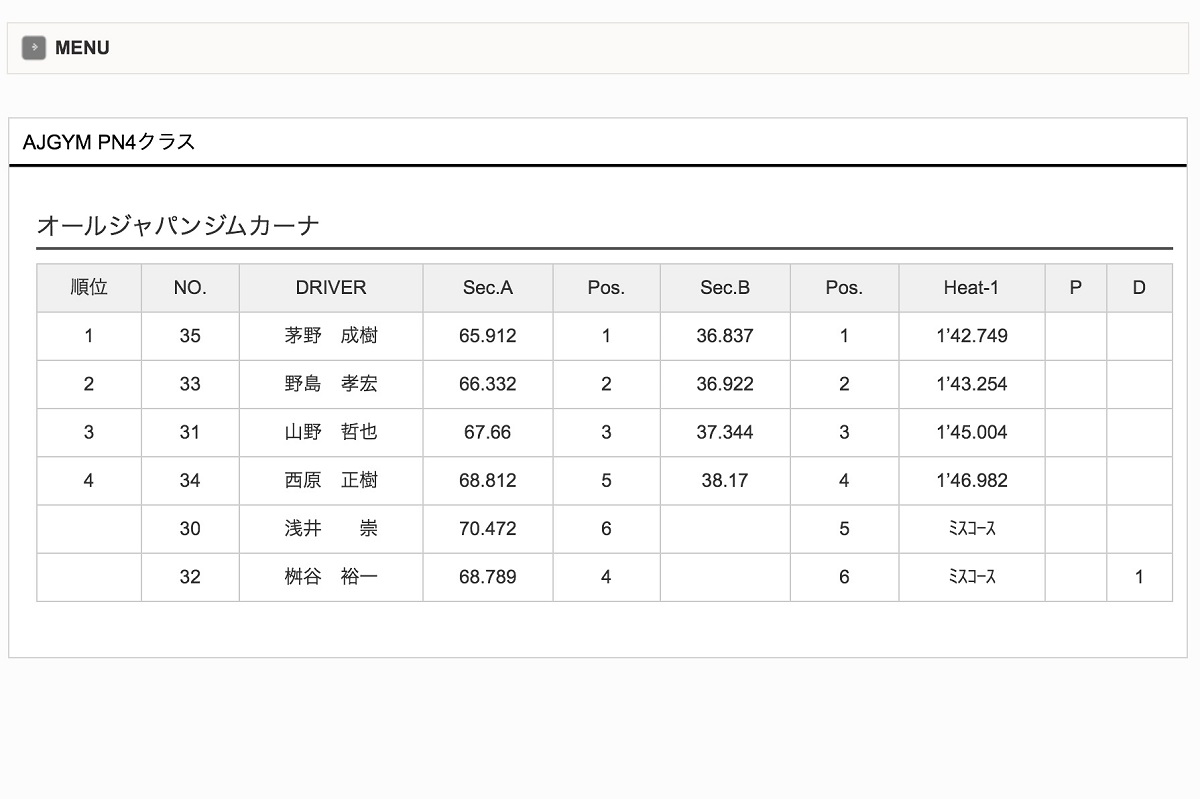Click the オールジャパンジムカーナ title
Image resolution: width=1200 pixels, height=799 pixels.
178,225
